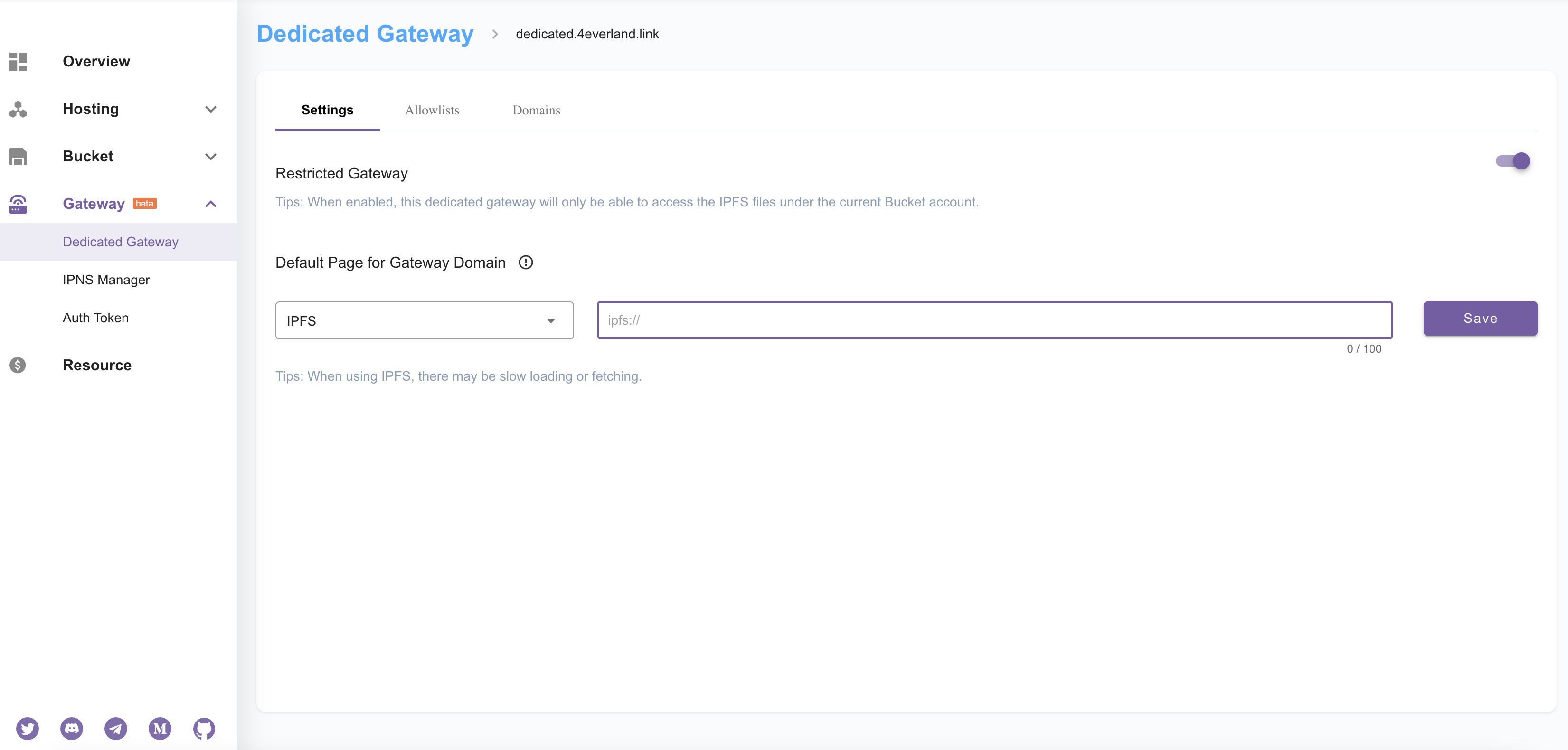
Task: Click the Telegram icon
Action: (116, 728)
